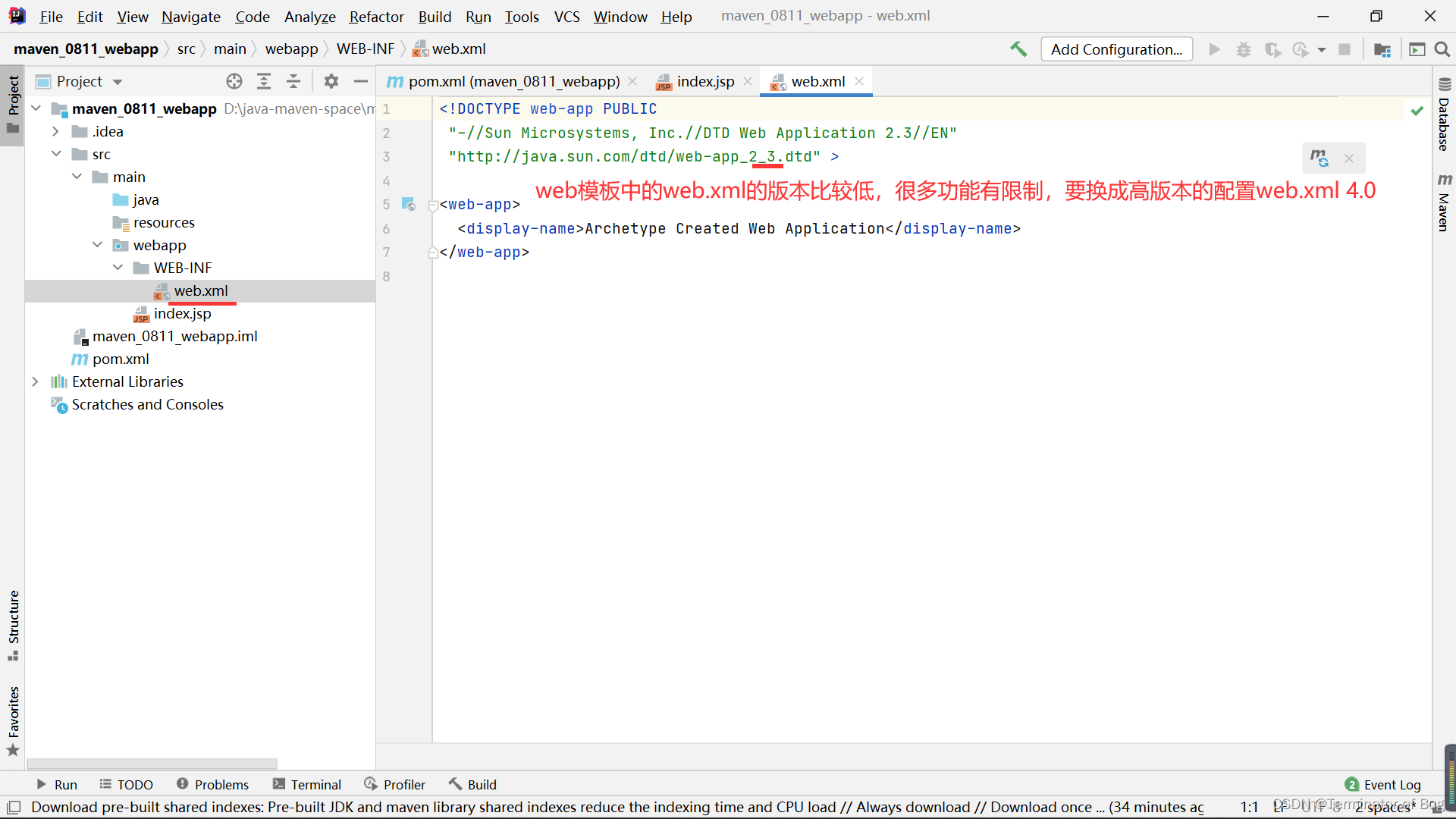Click Add Configuration button
Screen dimensions: 1456x819
[x=1116, y=49]
